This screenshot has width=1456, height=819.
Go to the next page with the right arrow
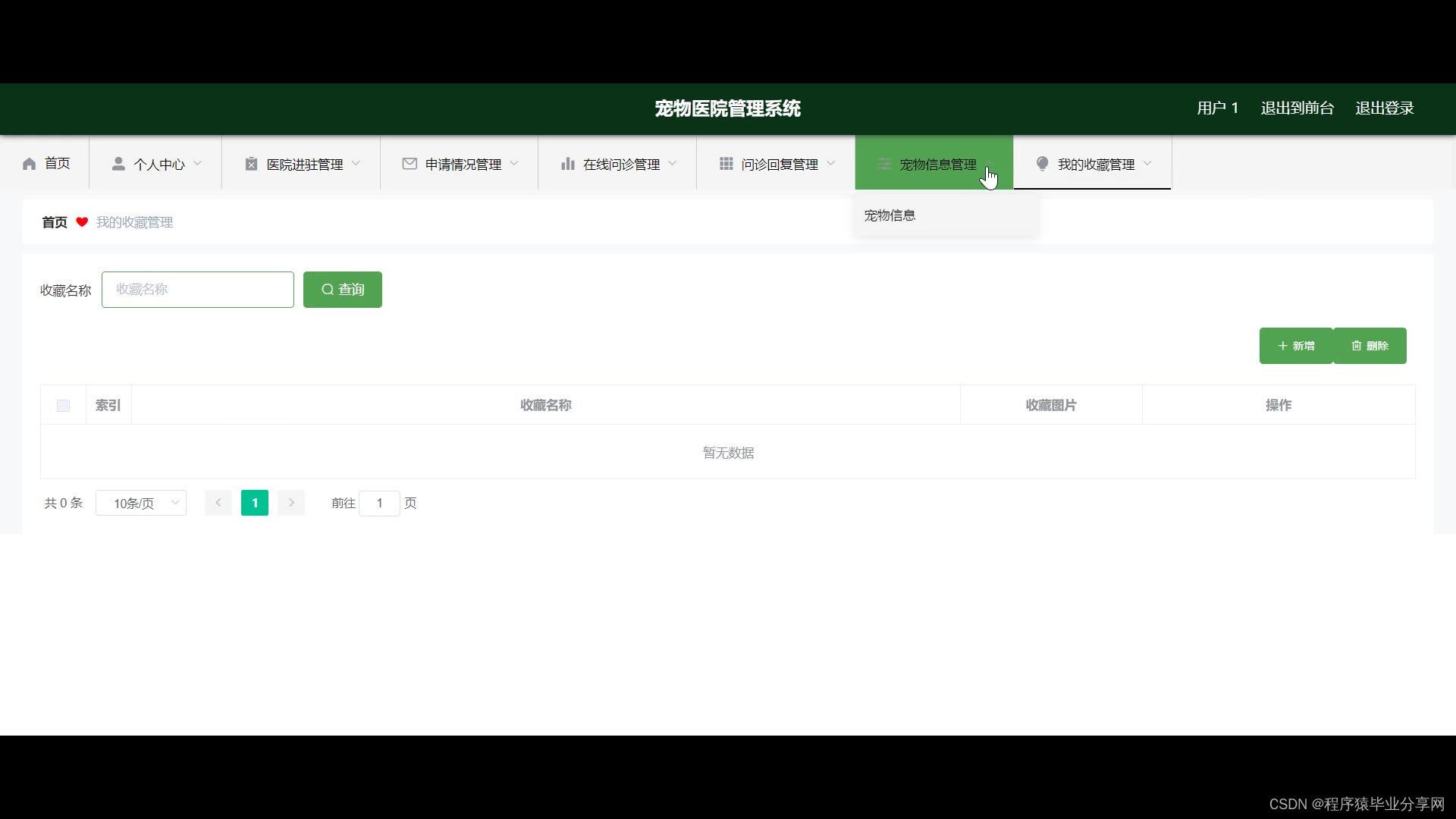click(x=291, y=503)
